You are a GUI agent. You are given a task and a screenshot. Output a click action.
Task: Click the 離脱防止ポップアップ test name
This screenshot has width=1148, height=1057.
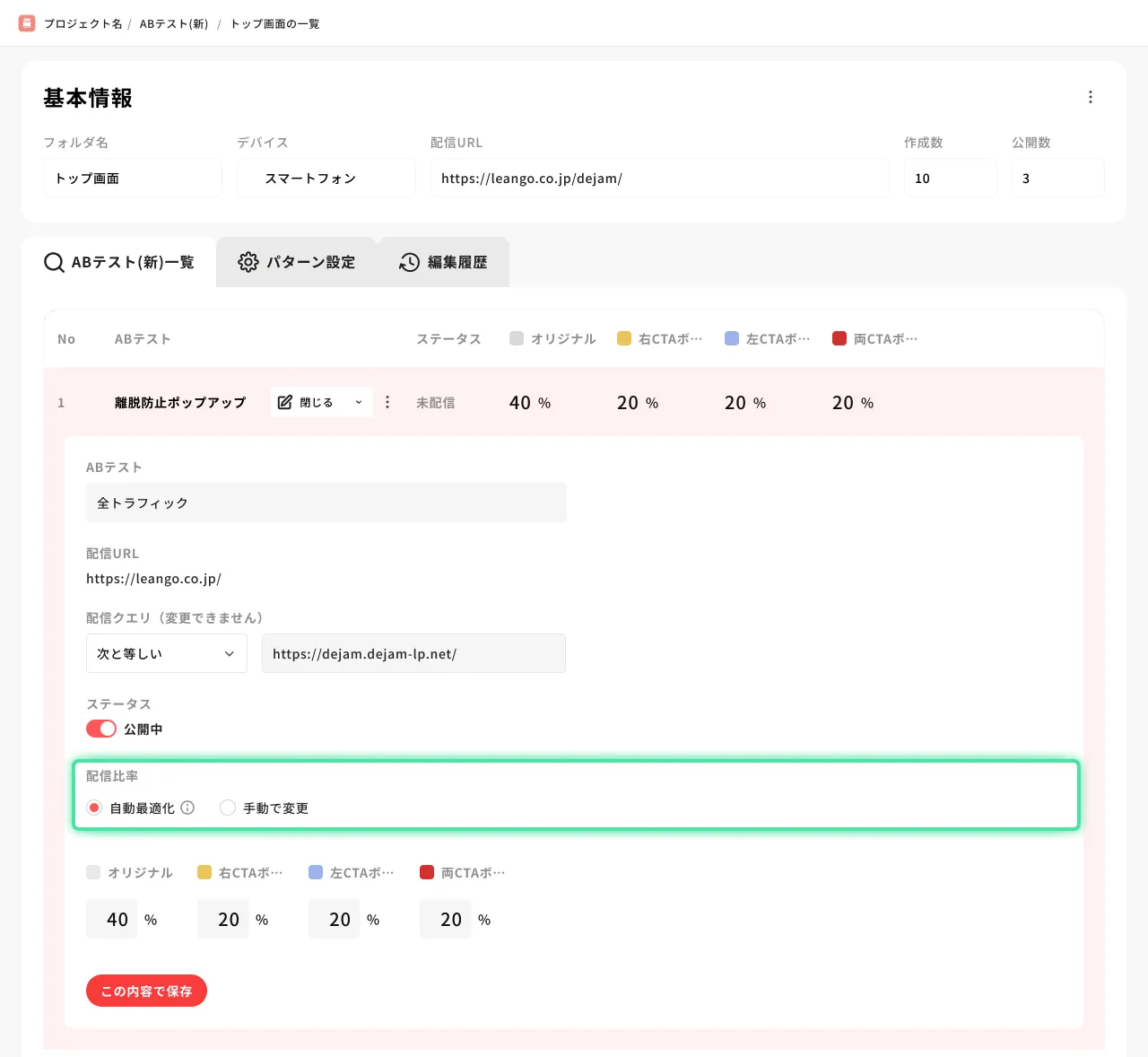[180, 402]
